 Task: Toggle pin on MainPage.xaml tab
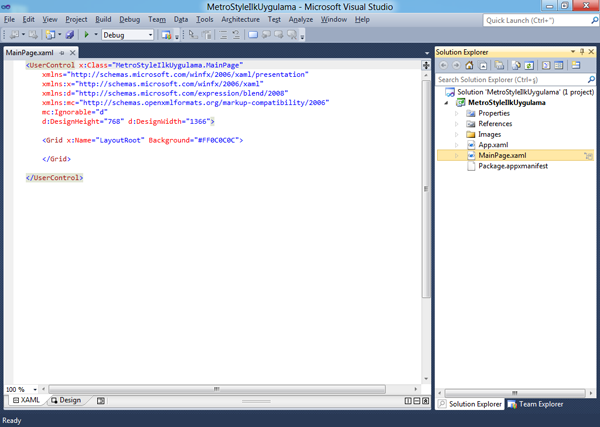pos(62,53)
